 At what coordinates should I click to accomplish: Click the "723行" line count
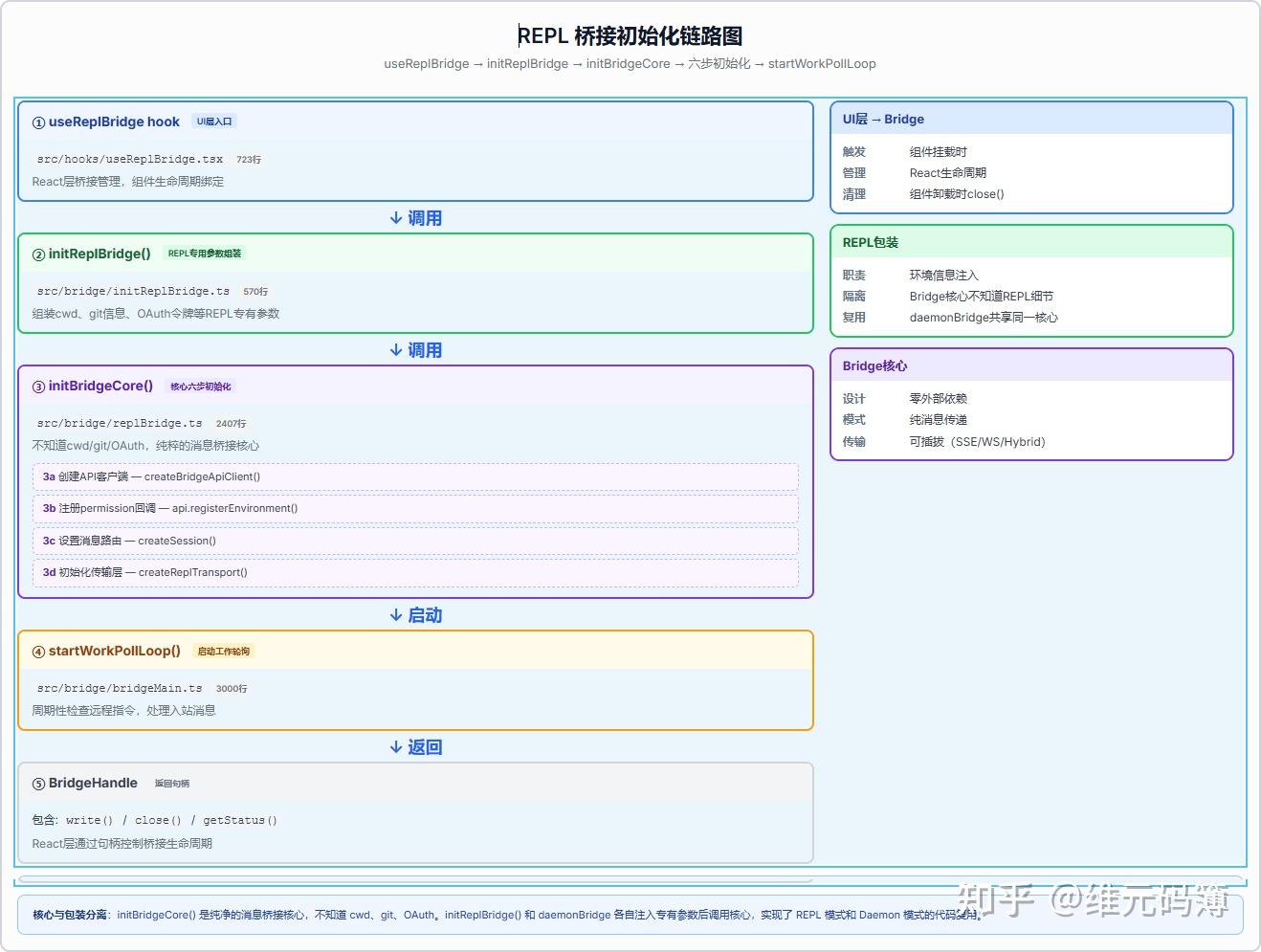tap(249, 160)
